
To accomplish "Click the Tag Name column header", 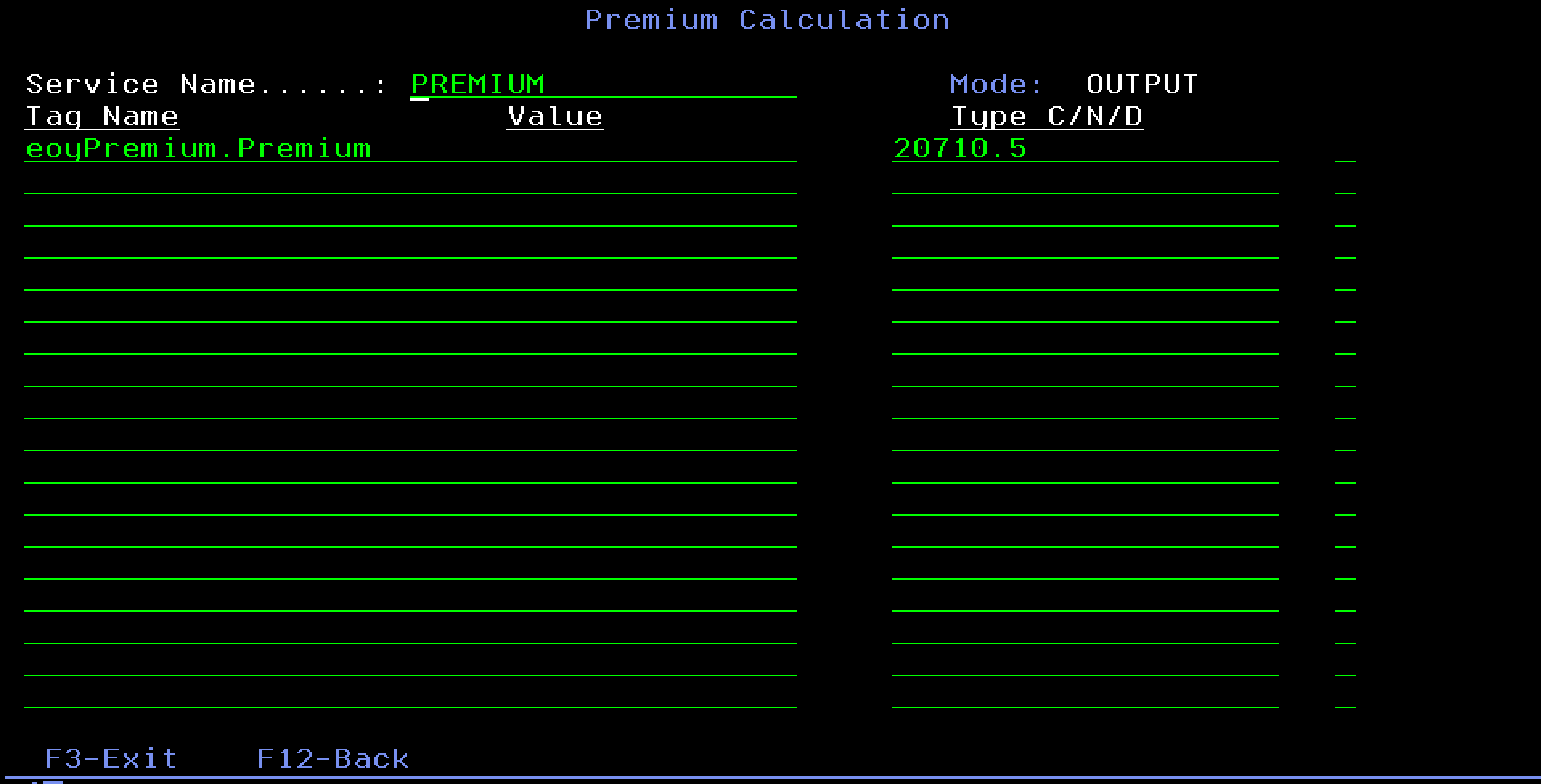I will 102,116.
